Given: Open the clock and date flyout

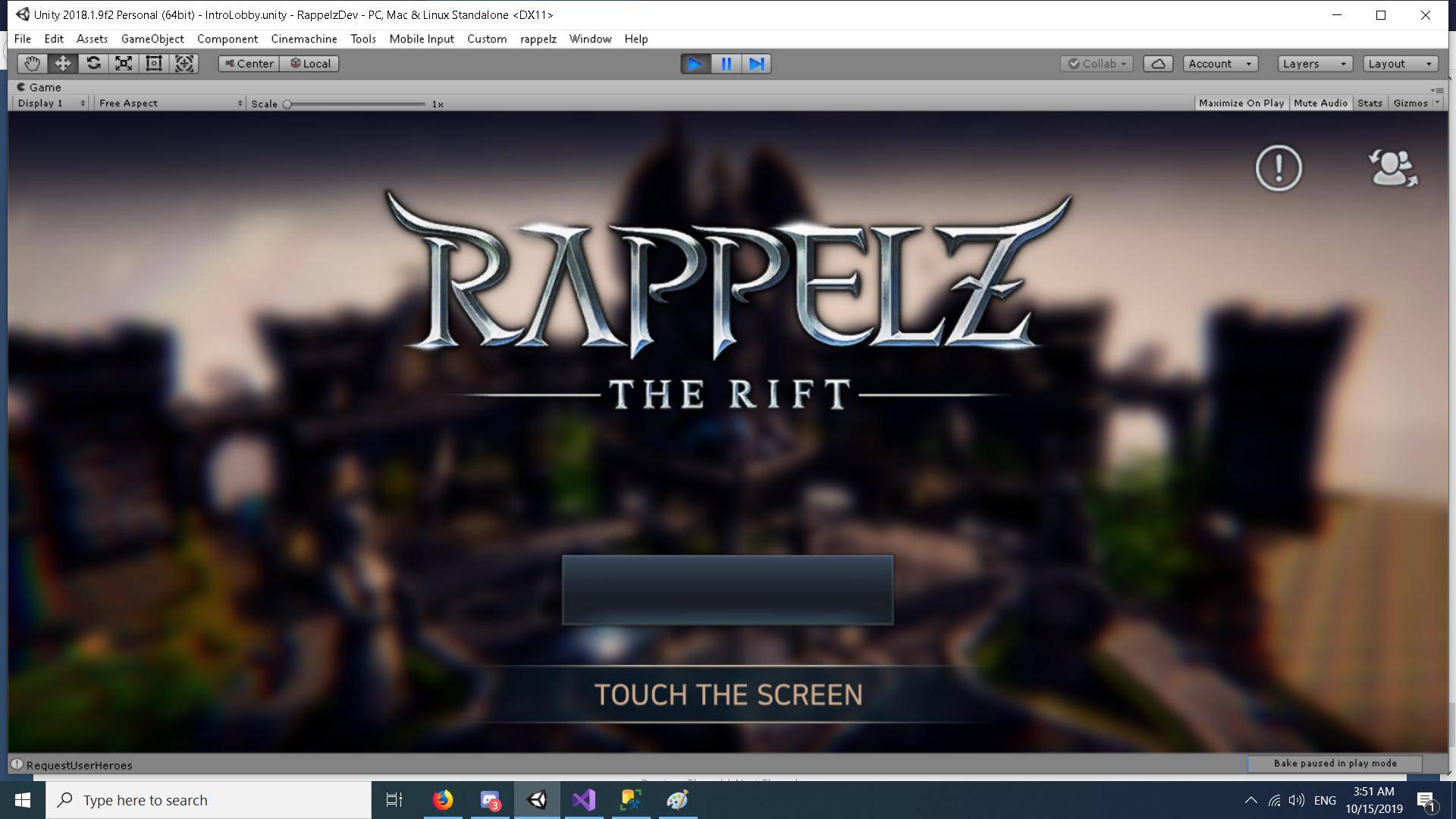Looking at the screenshot, I should click(x=1374, y=800).
